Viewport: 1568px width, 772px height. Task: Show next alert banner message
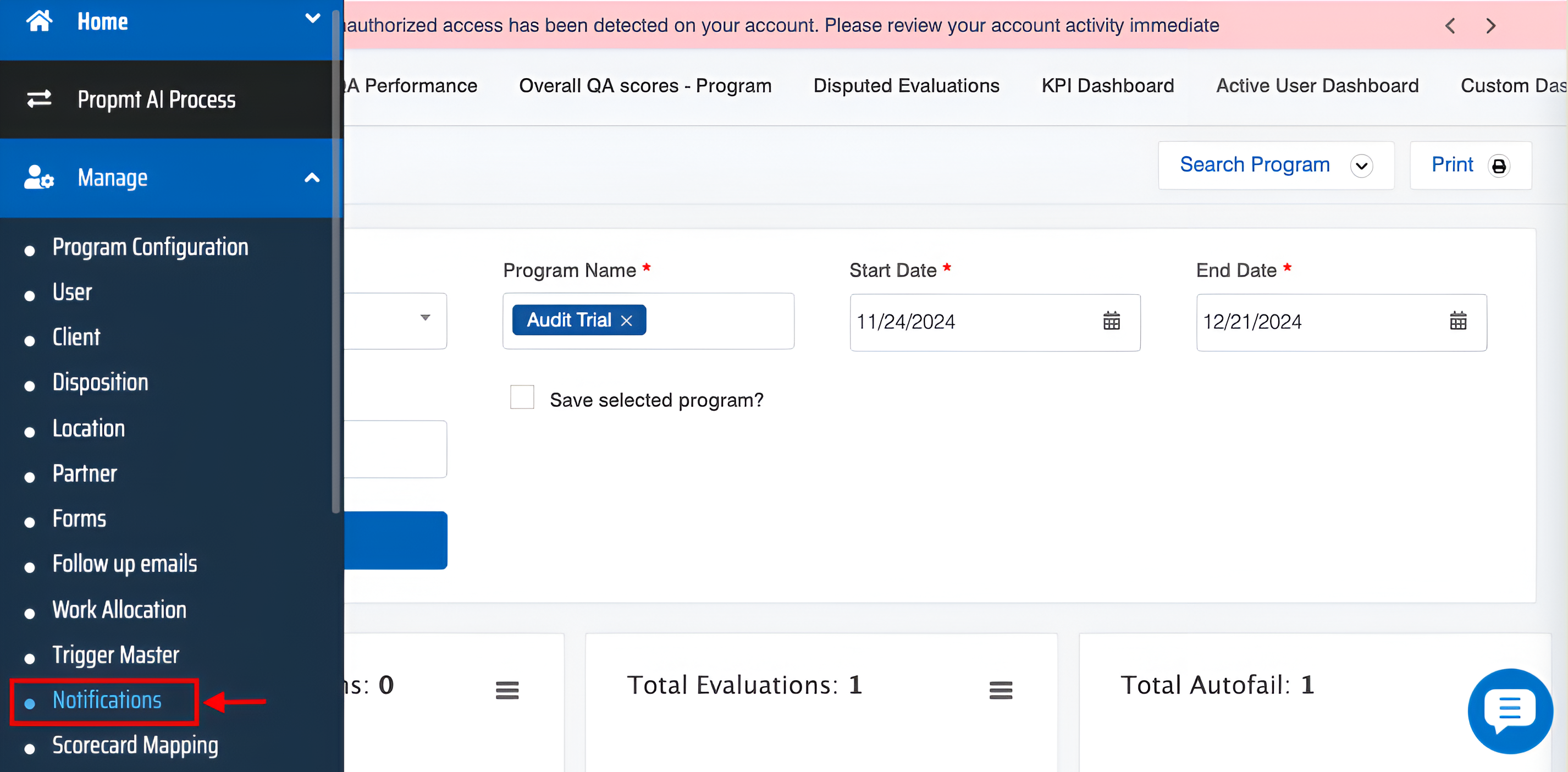point(1490,26)
